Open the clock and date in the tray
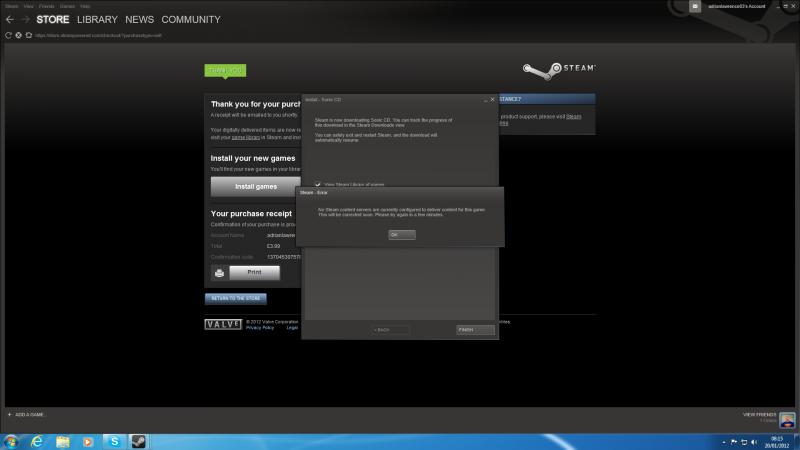Image resolution: width=800 pixels, height=450 pixels. click(x=777, y=442)
